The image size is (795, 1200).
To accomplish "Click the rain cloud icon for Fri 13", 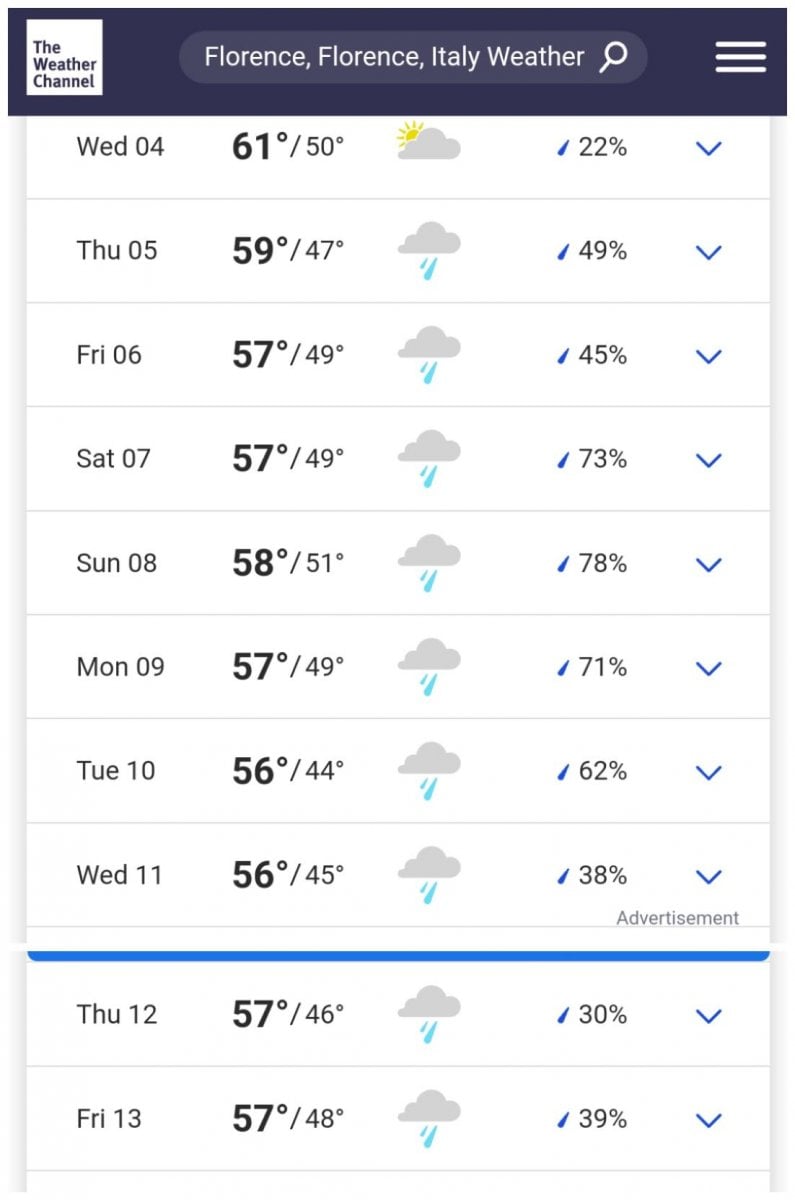I will 429,1119.
